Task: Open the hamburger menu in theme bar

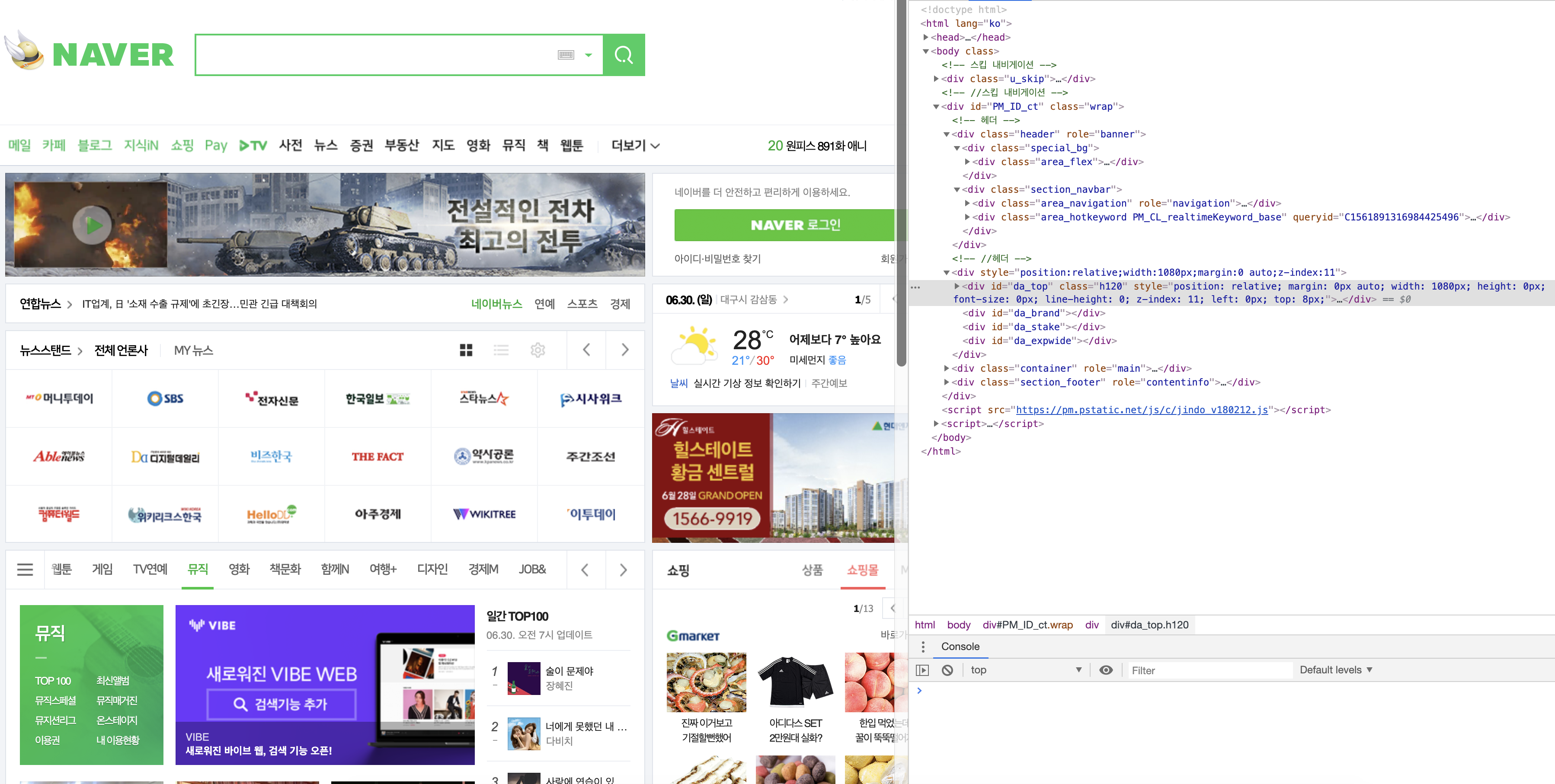Action: click(x=25, y=569)
